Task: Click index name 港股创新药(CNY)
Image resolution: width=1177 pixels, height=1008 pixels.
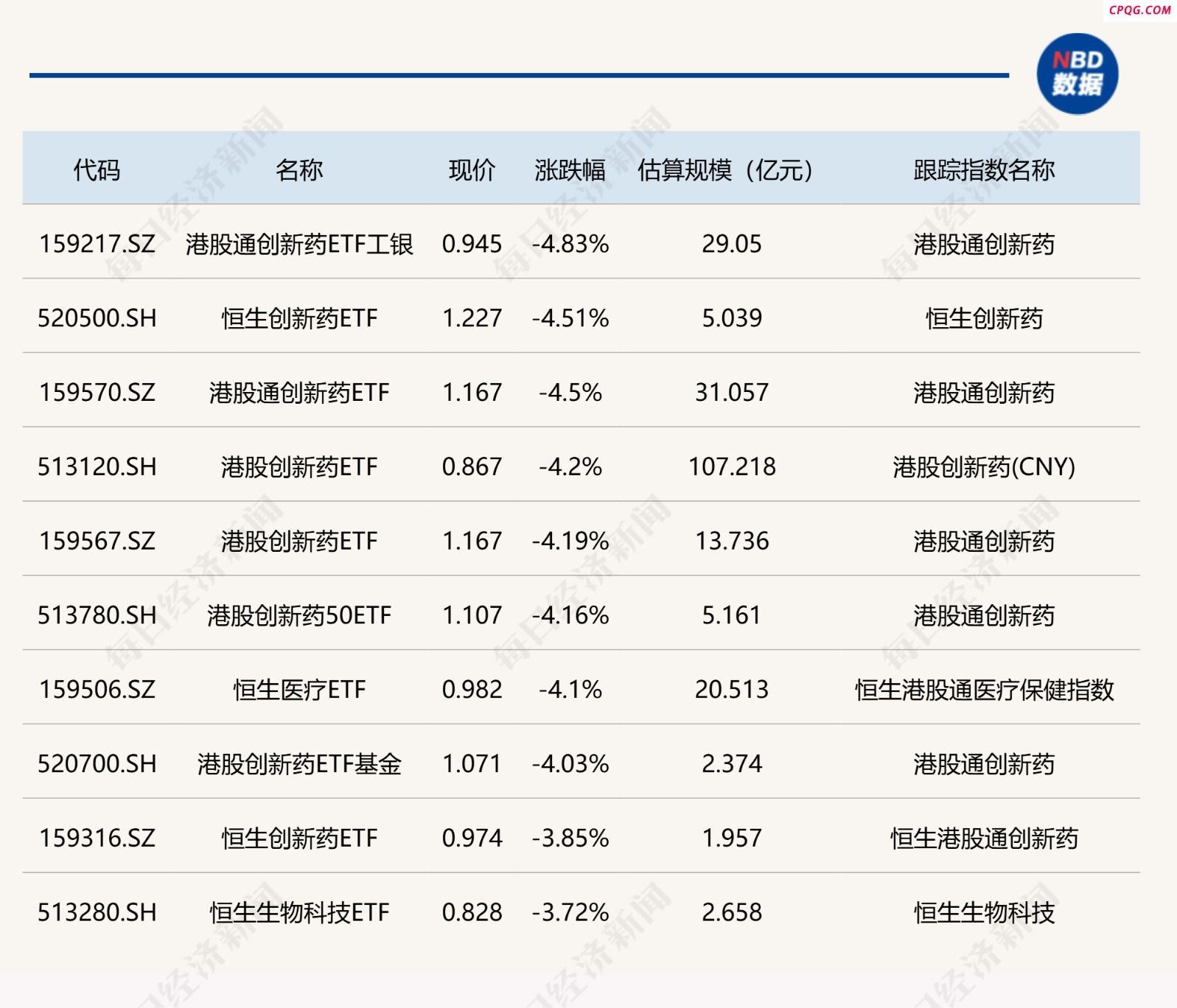Action: pyautogui.click(x=984, y=467)
